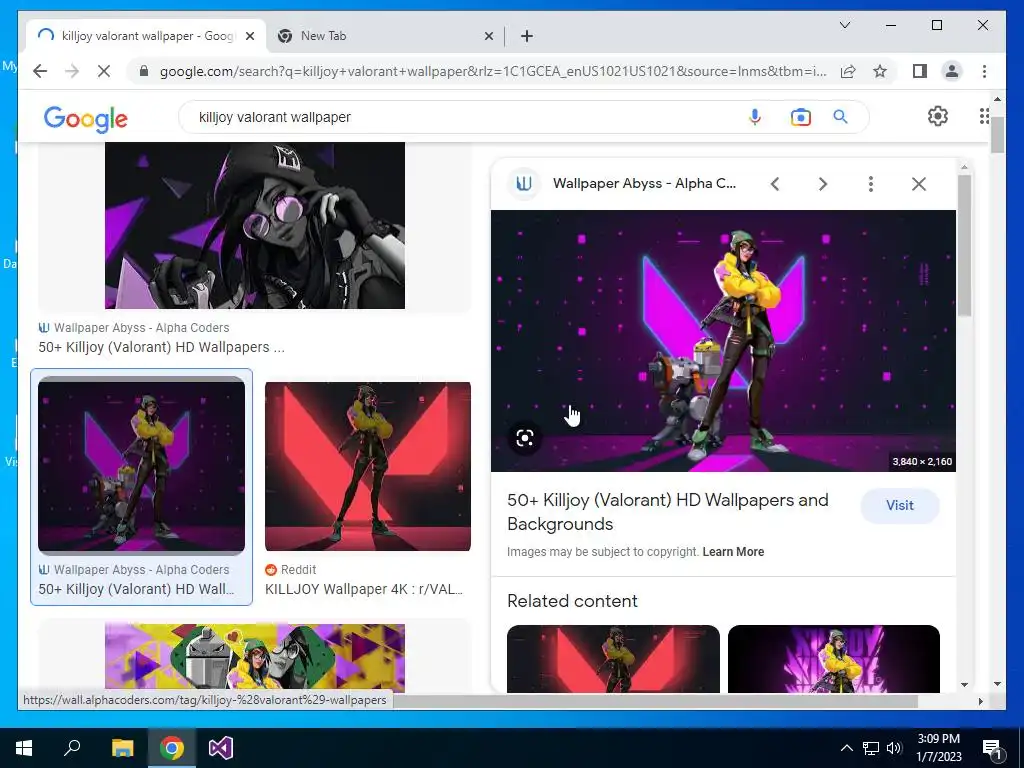This screenshot has width=1024, height=768.
Task: Click the page vertical scrollbar down arrow
Action: tap(997, 684)
